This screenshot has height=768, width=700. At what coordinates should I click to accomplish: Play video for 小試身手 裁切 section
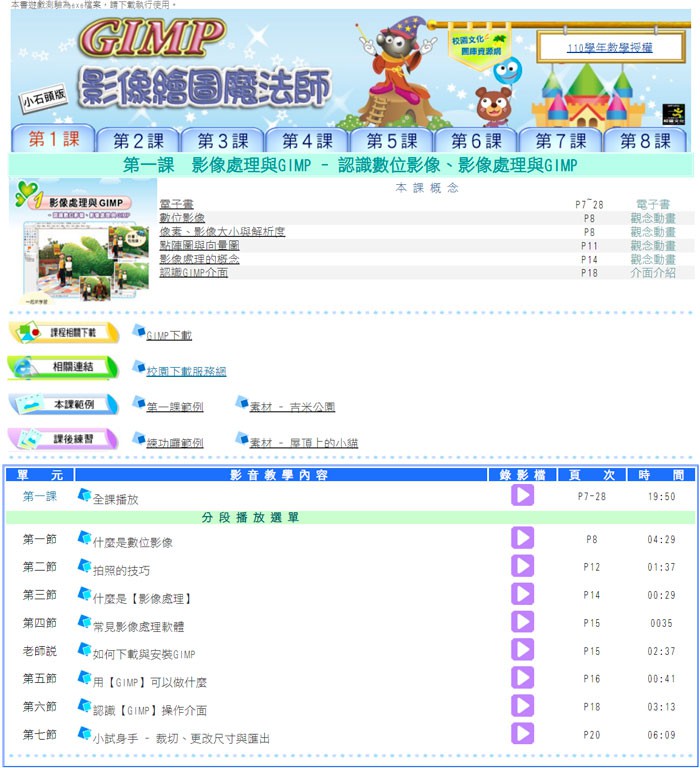click(x=522, y=734)
